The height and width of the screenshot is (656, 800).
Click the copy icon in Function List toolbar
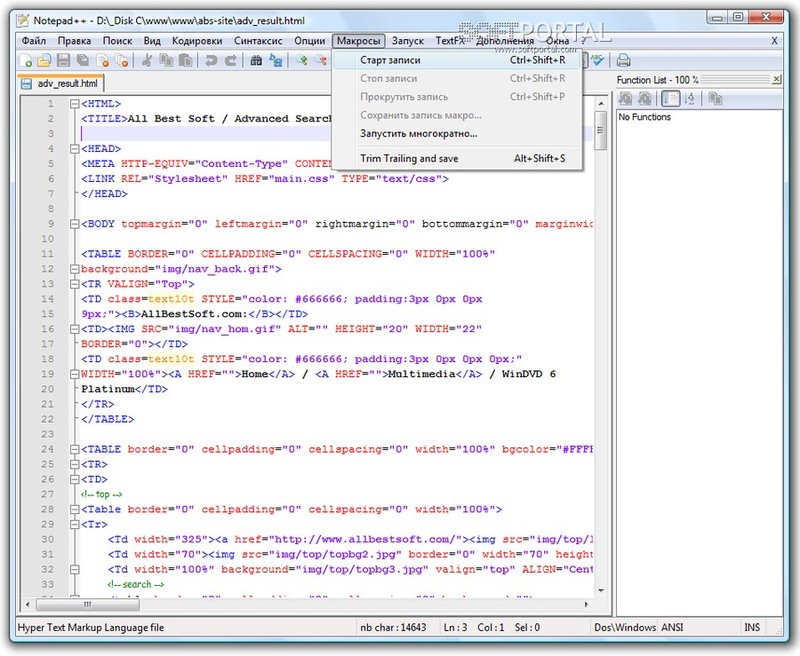(715, 98)
